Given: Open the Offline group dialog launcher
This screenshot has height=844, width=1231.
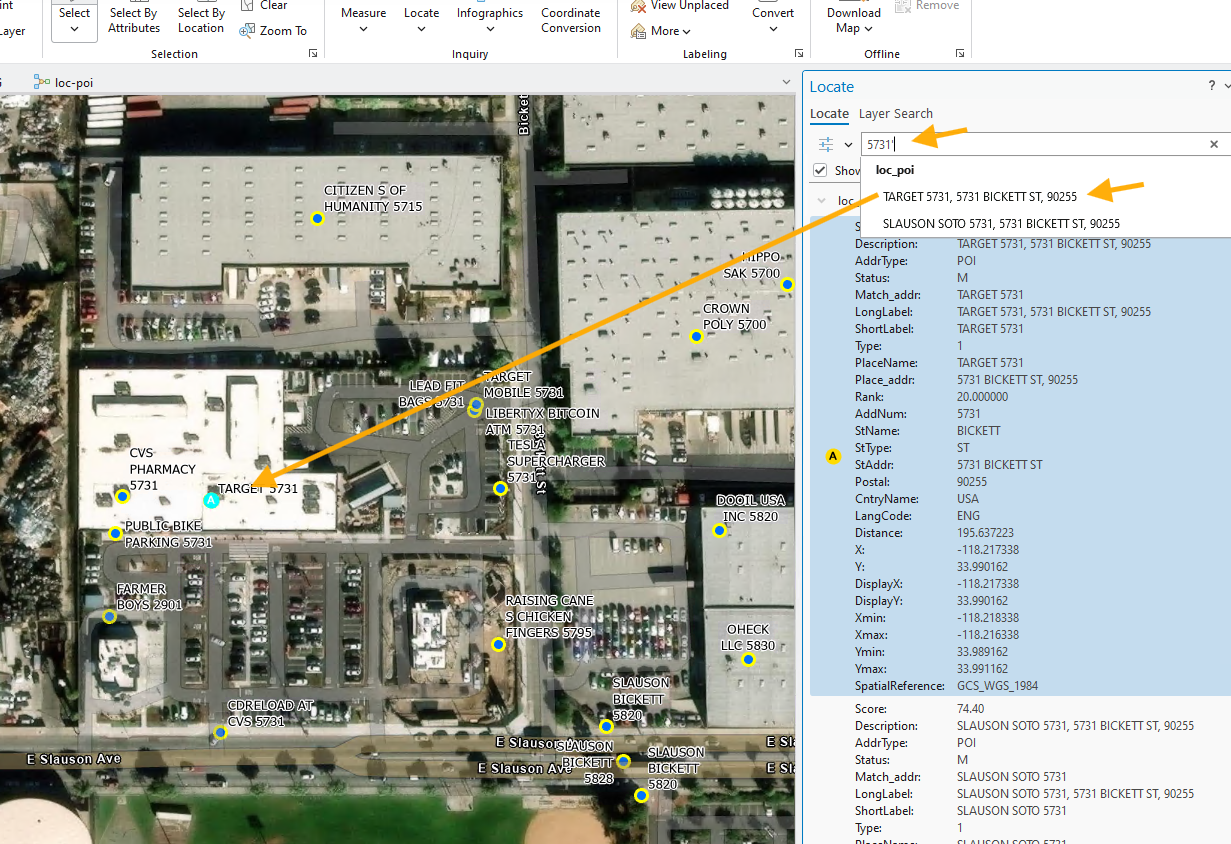Looking at the screenshot, I should tap(960, 54).
